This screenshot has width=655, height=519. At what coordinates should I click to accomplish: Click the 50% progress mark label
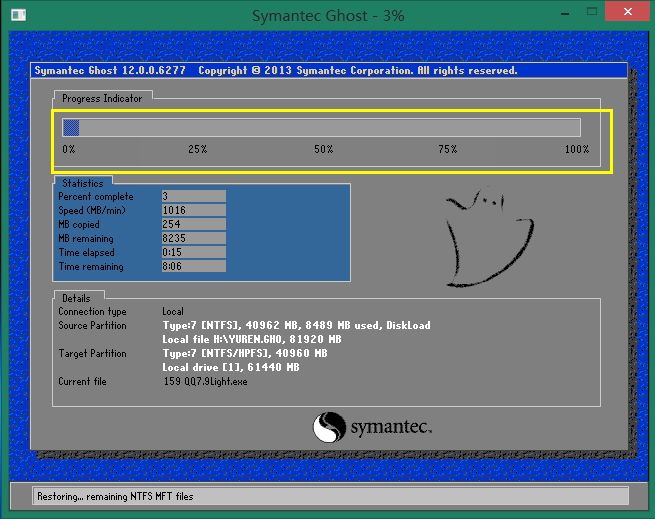point(323,149)
